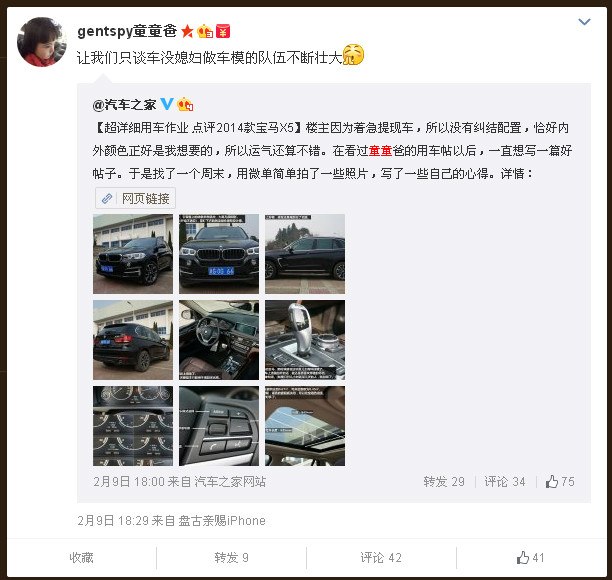This screenshot has width=612, height=580.
Task: Open the gentspy童童爸 username link
Action: [x=127, y=31]
